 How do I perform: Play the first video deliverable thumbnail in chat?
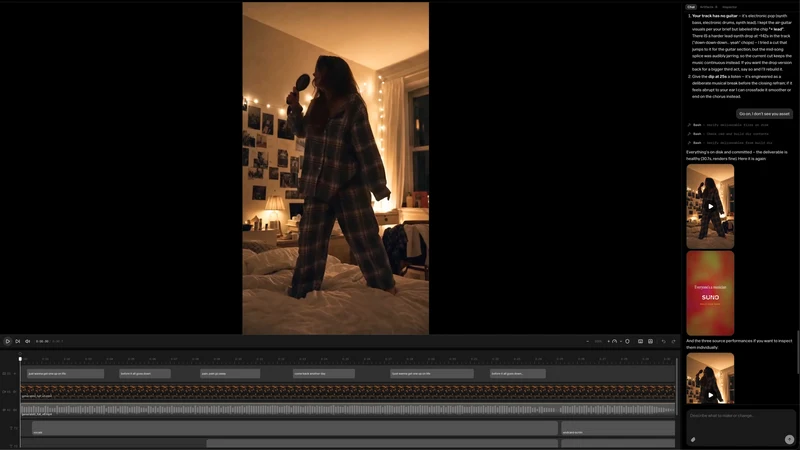pyautogui.click(x=710, y=206)
